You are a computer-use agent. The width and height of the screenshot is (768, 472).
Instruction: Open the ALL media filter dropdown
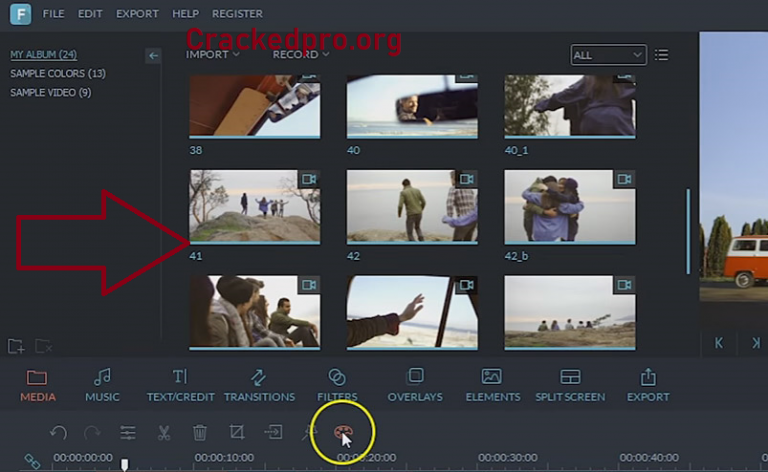(x=607, y=55)
